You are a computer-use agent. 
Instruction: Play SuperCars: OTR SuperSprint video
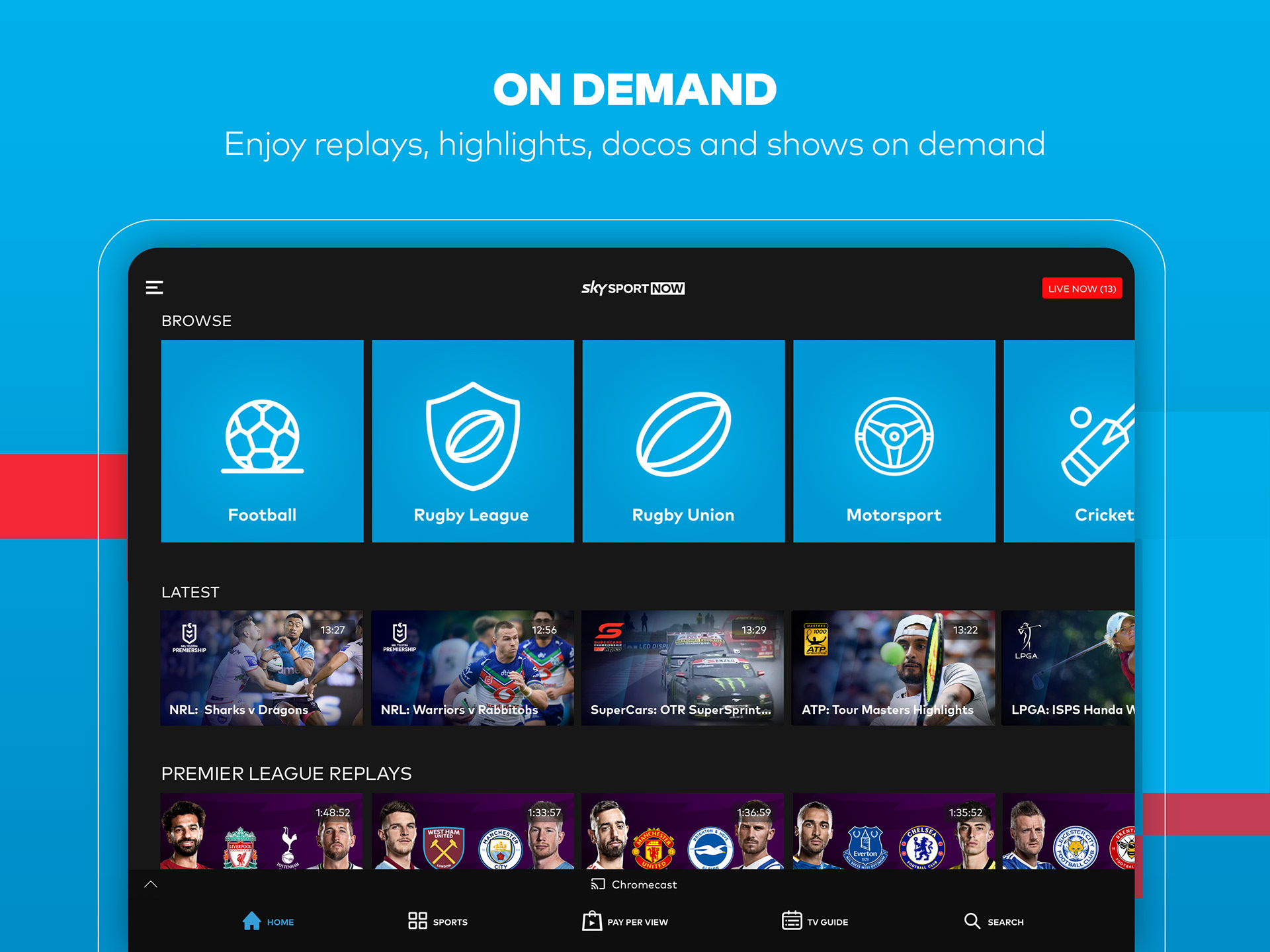[x=682, y=668]
